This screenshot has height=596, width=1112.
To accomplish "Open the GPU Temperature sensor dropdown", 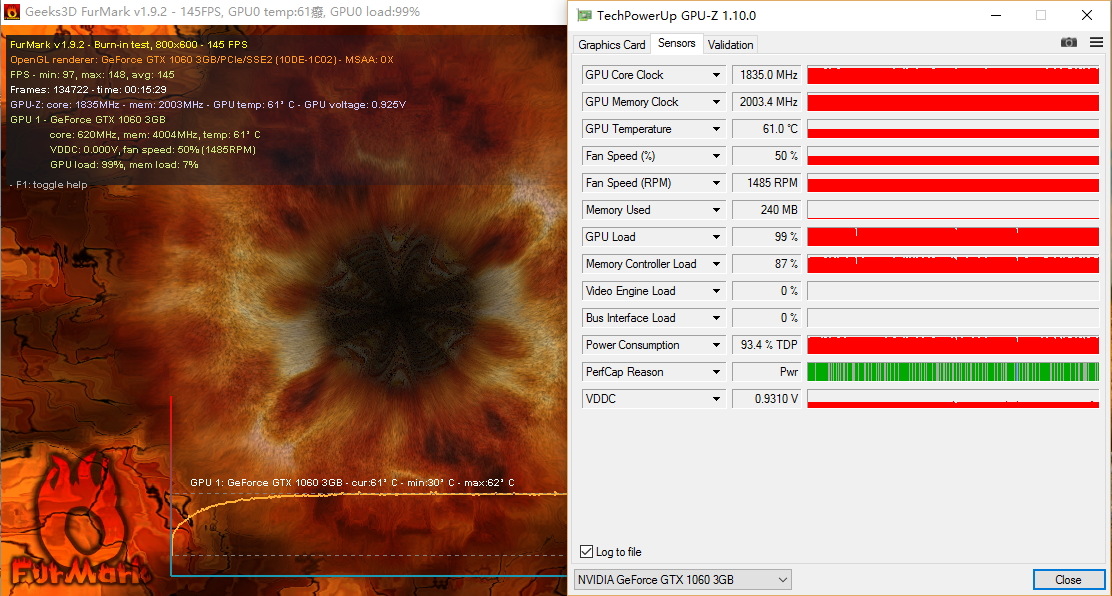I will [716, 129].
